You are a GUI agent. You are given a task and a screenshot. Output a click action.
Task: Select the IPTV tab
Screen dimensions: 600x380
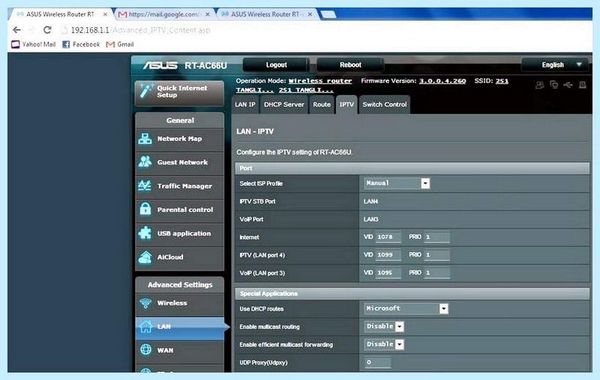click(347, 104)
